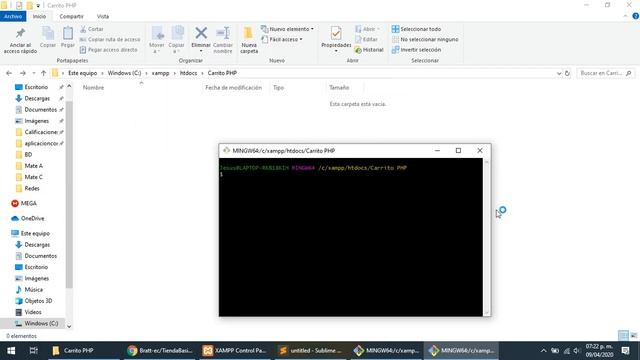The height and width of the screenshot is (360, 640).
Task: Open the notification center icon
Action: tap(625, 351)
